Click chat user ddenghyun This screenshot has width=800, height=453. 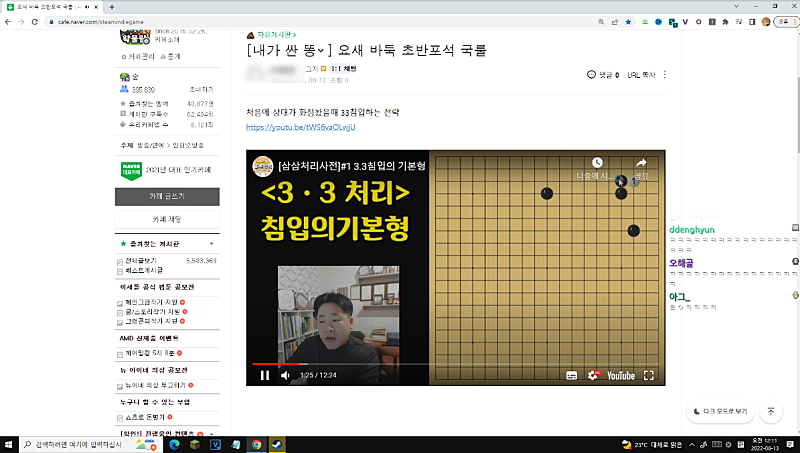coord(692,230)
